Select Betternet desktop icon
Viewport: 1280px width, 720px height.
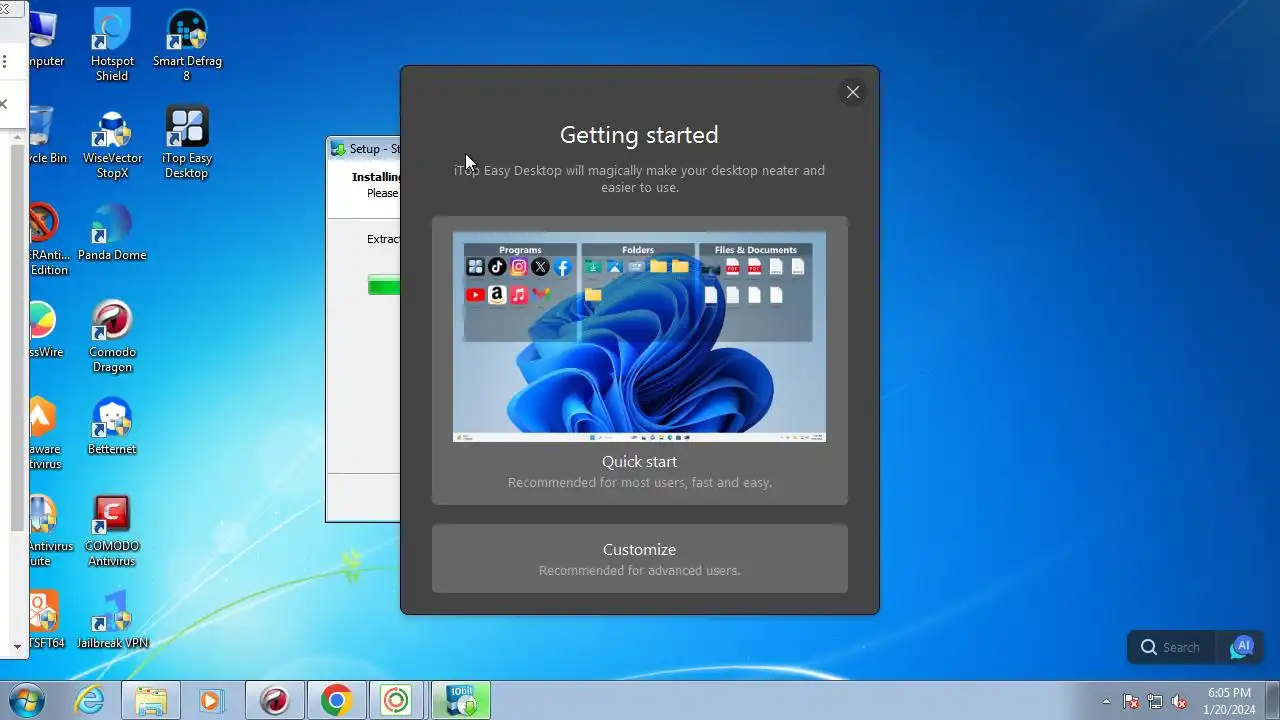point(112,427)
